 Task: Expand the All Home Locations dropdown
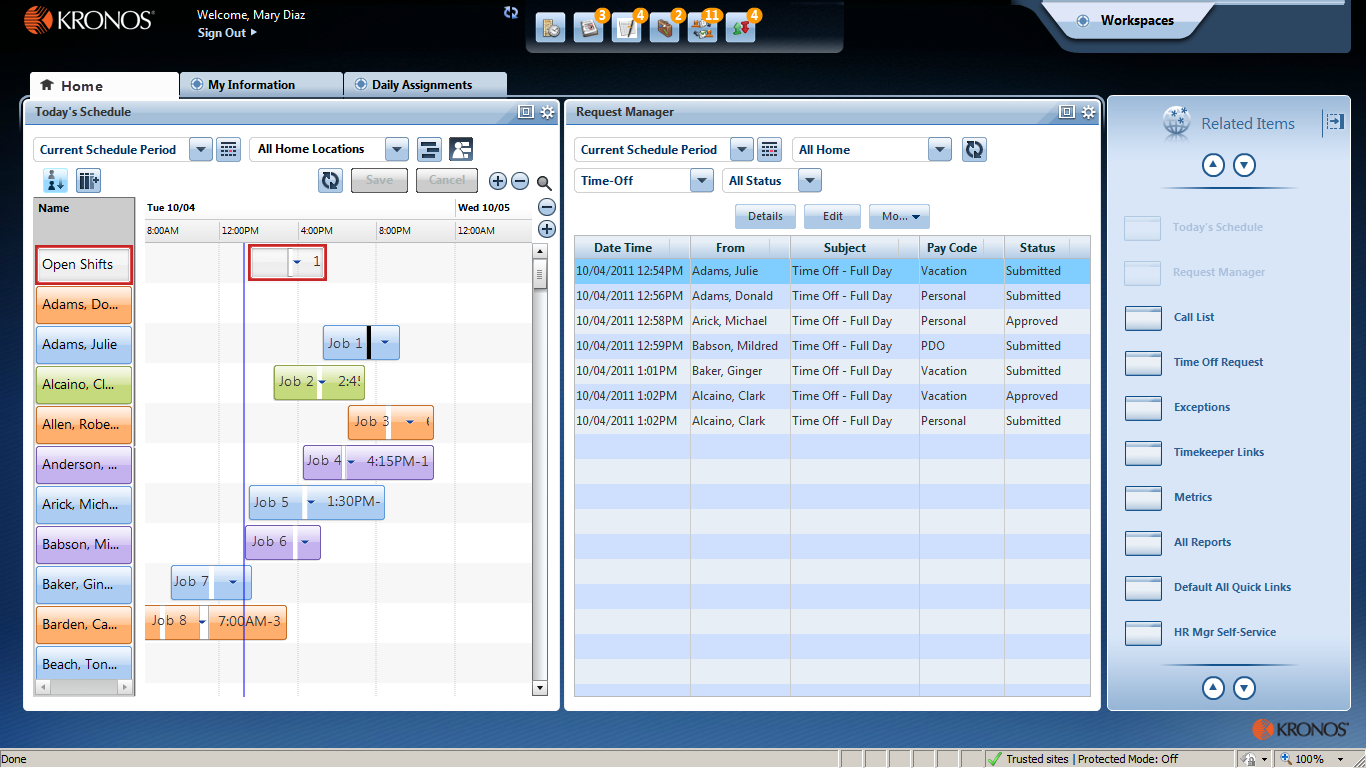click(x=397, y=150)
